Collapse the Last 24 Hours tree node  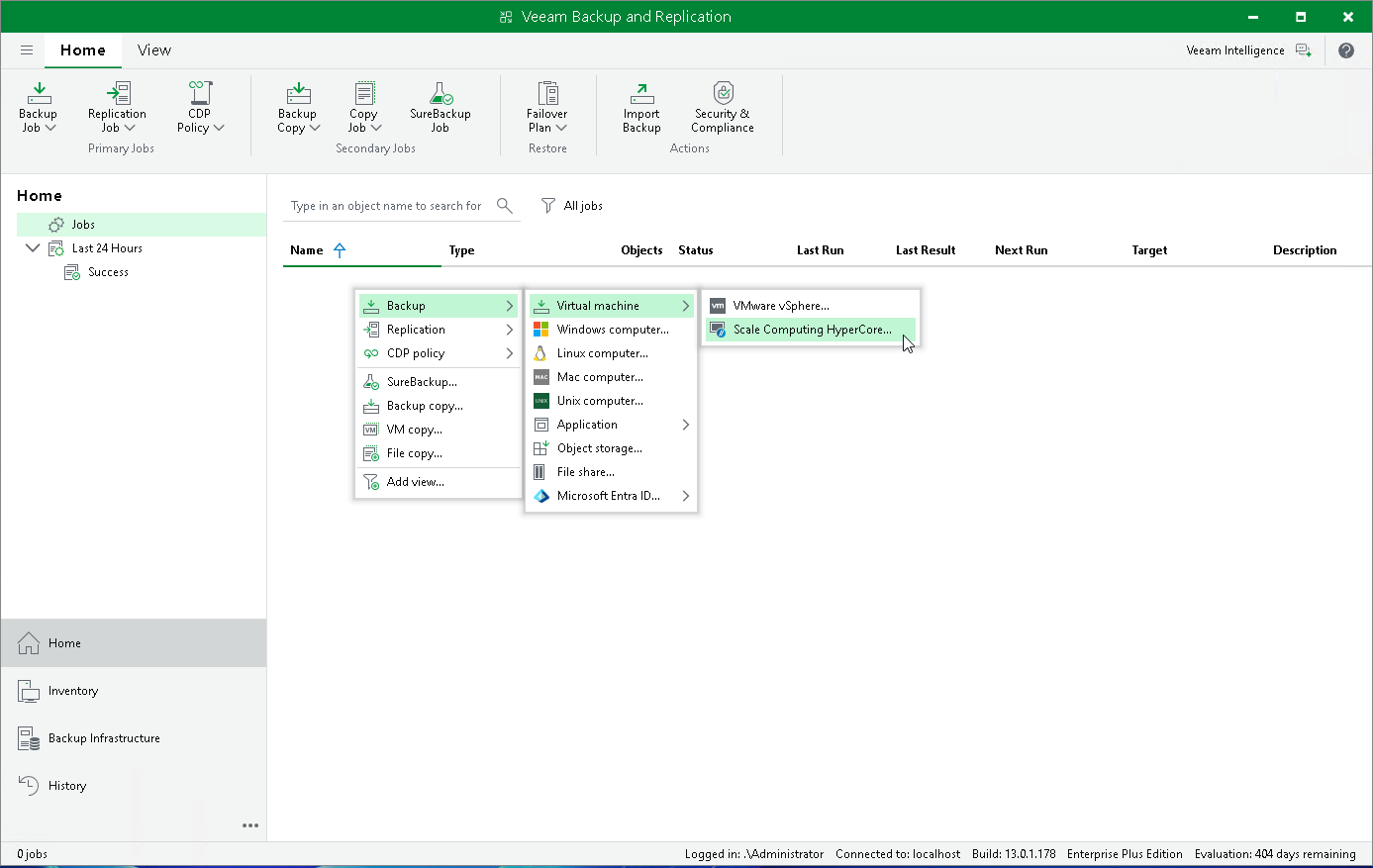tap(33, 248)
